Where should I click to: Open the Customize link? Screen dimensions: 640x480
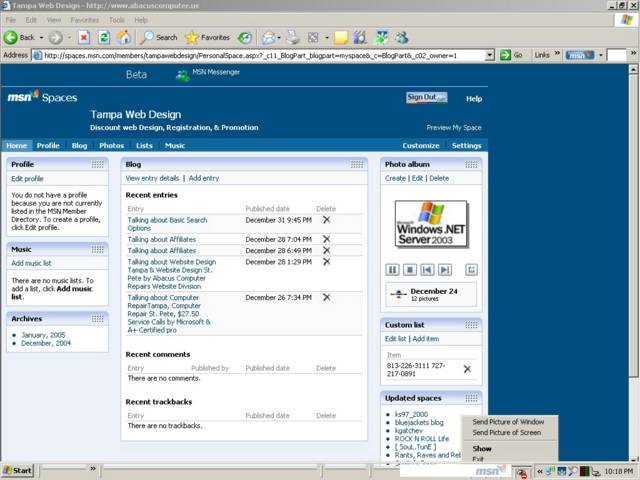(421, 146)
